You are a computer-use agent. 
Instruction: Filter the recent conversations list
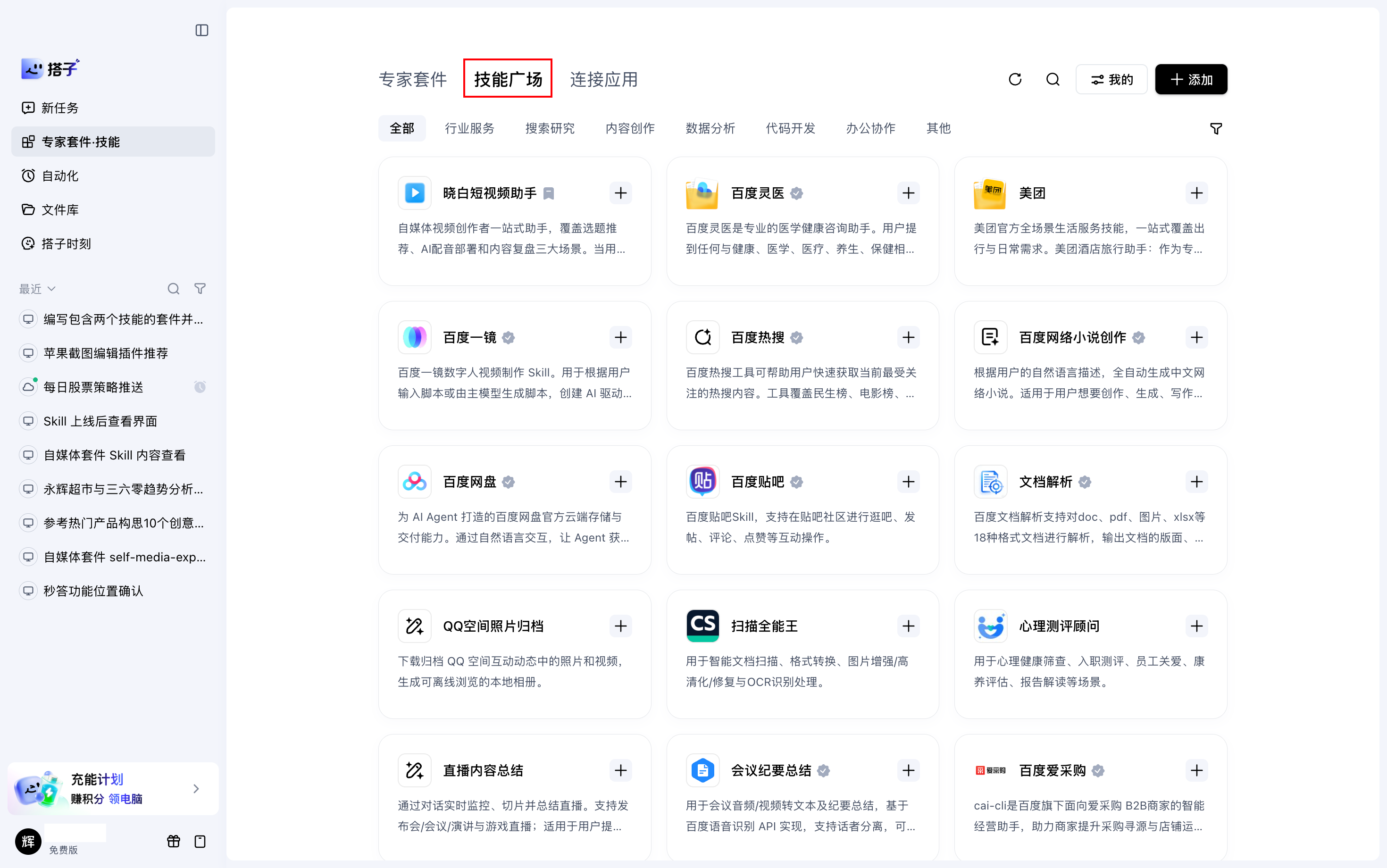click(x=200, y=289)
